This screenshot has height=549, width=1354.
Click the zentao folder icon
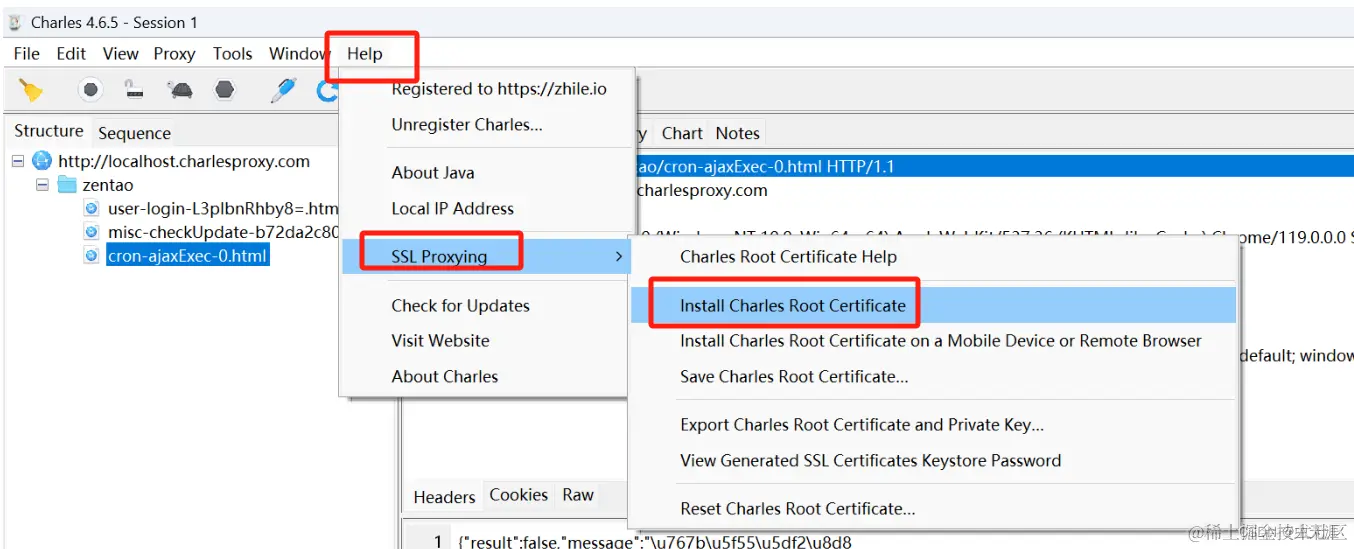(x=67, y=185)
